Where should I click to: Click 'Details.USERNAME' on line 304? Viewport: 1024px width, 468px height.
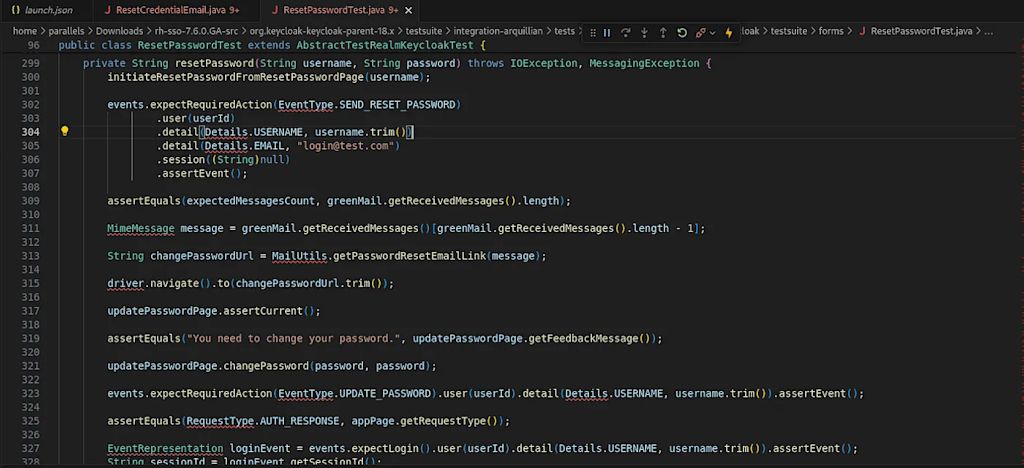click(x=253, y=132)
